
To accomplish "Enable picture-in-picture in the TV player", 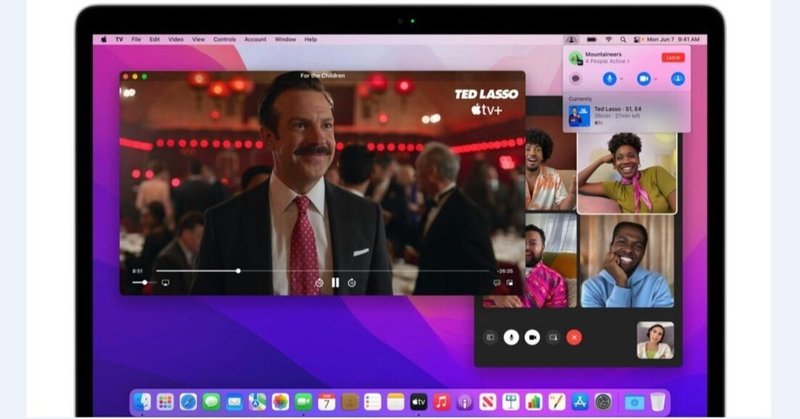I will 510,283.
